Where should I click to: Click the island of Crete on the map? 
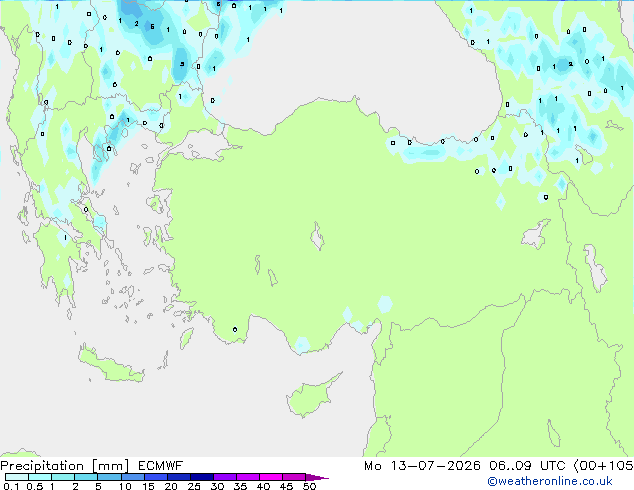tap(110, 366)
